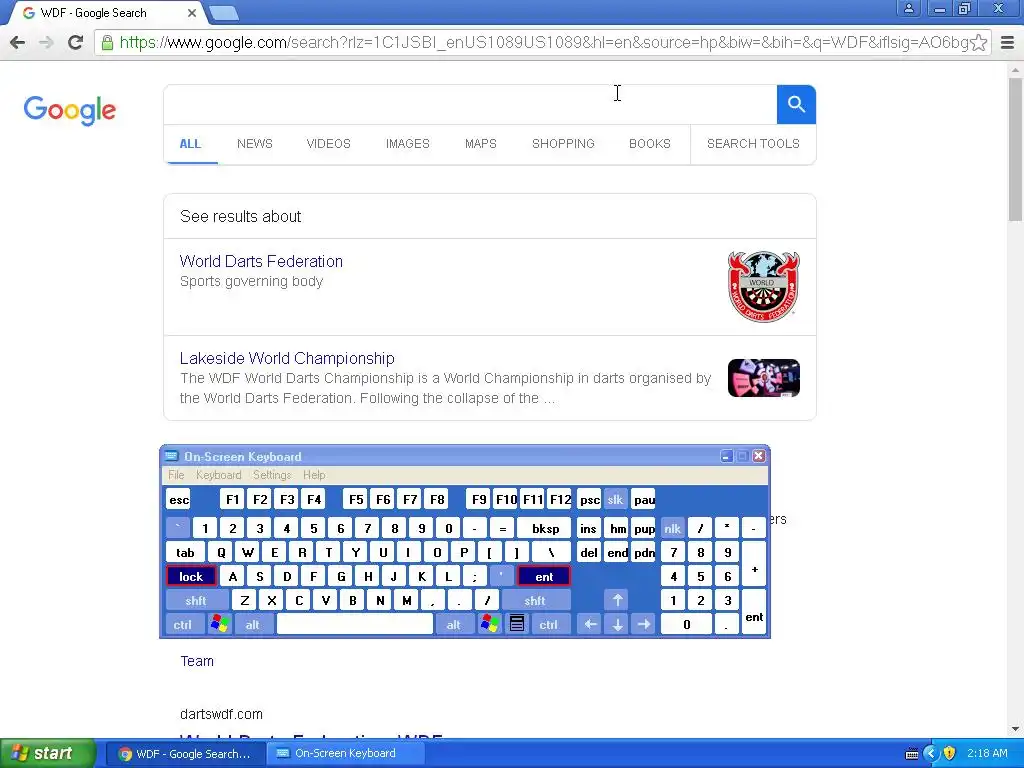Open On-Screen Keyboard Help menu

tap(314, 475)
